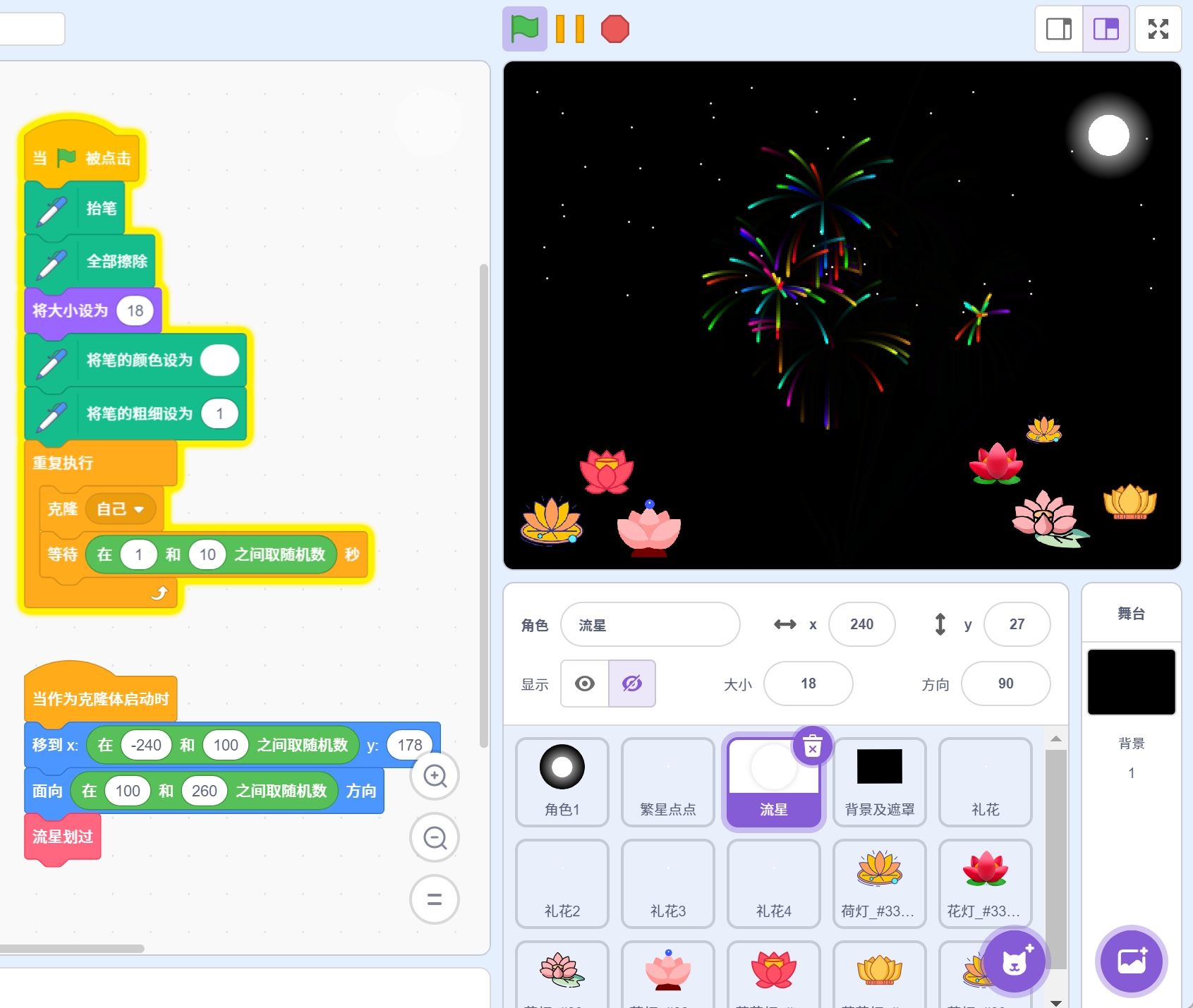1193x1008 pixels.
Task: Open the 自己 dropdown in clone block
Action: (x=138, y=509)
